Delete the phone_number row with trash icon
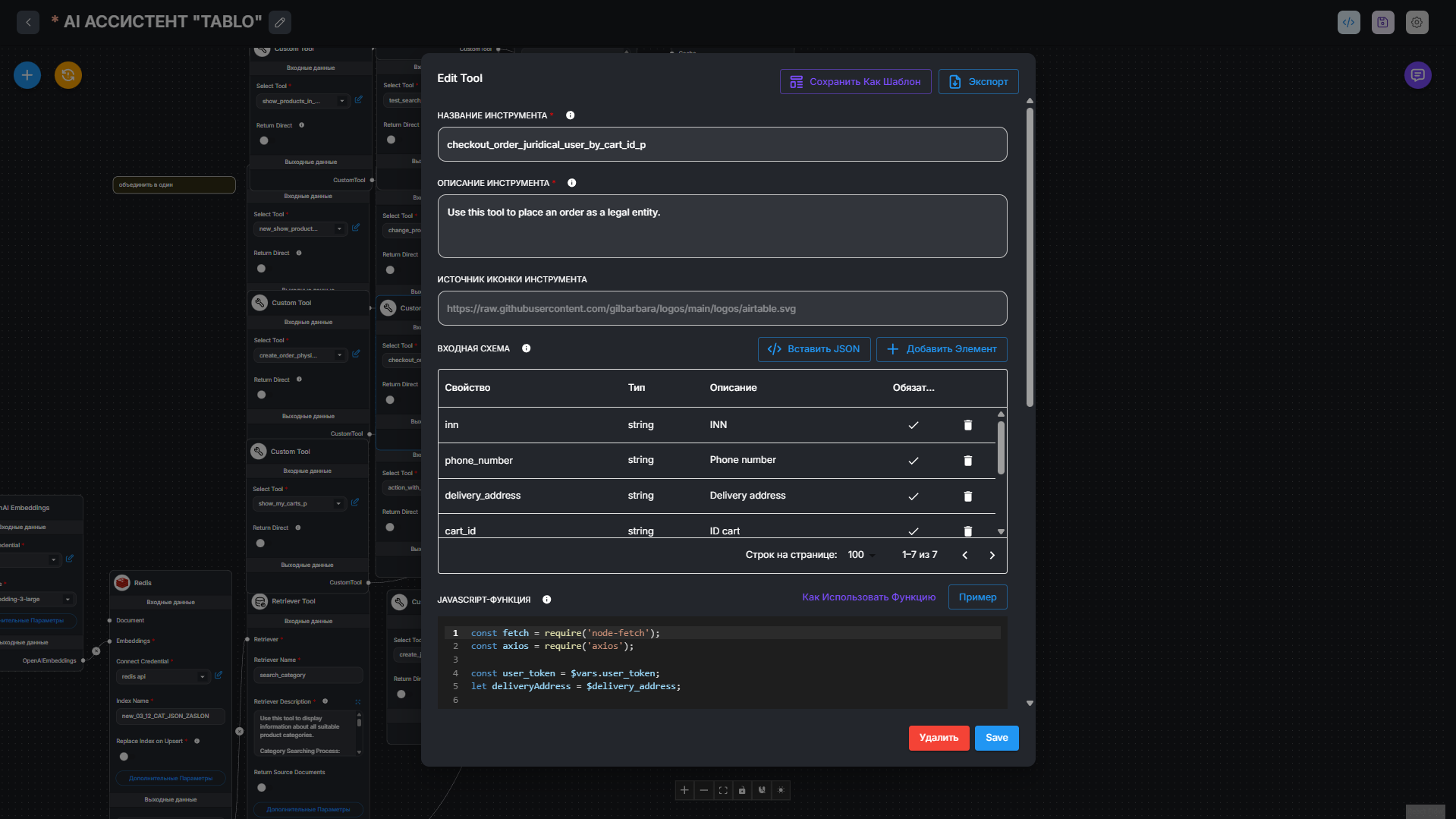 [967, 461]
